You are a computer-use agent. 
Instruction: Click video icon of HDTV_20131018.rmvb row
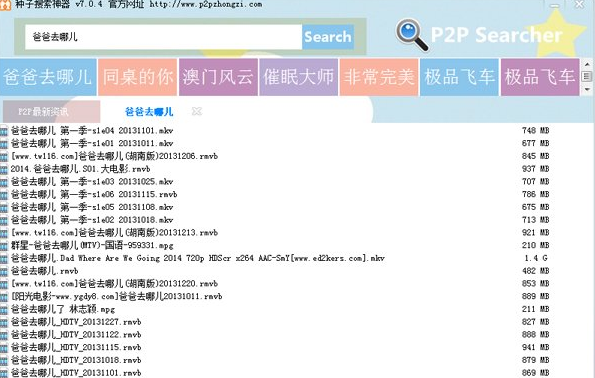click(4, 361)
